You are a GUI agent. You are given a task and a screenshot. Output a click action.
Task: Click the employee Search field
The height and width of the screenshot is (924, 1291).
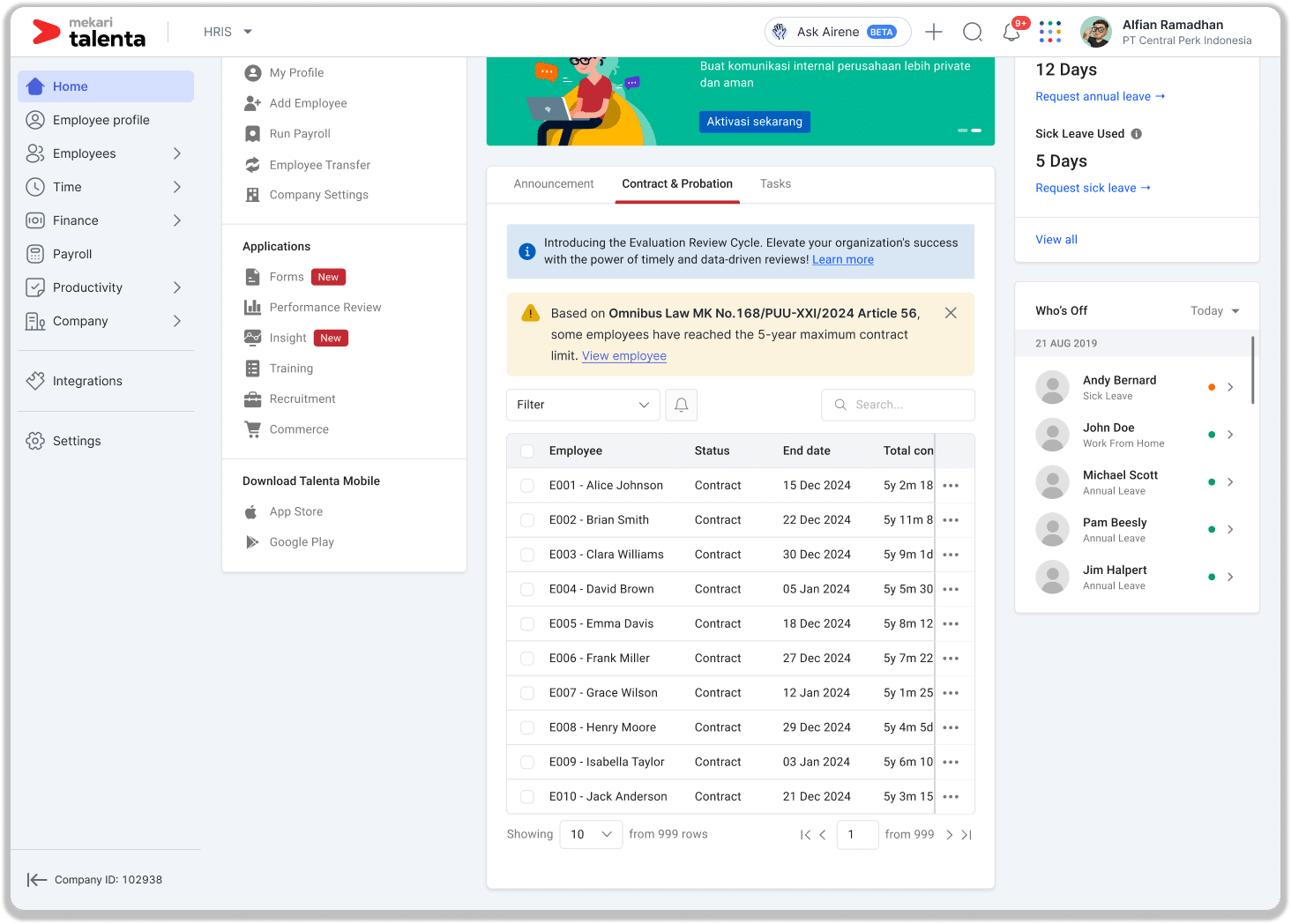coord(898,405)
